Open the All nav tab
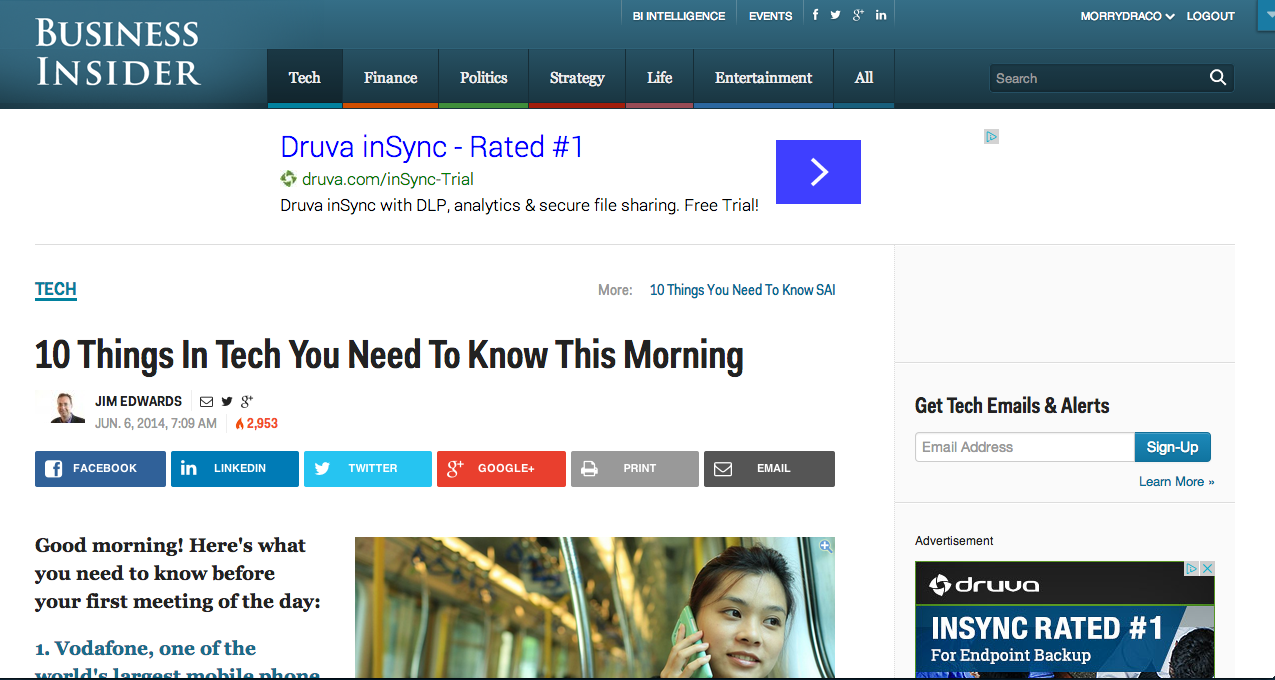 pos(864,78)
